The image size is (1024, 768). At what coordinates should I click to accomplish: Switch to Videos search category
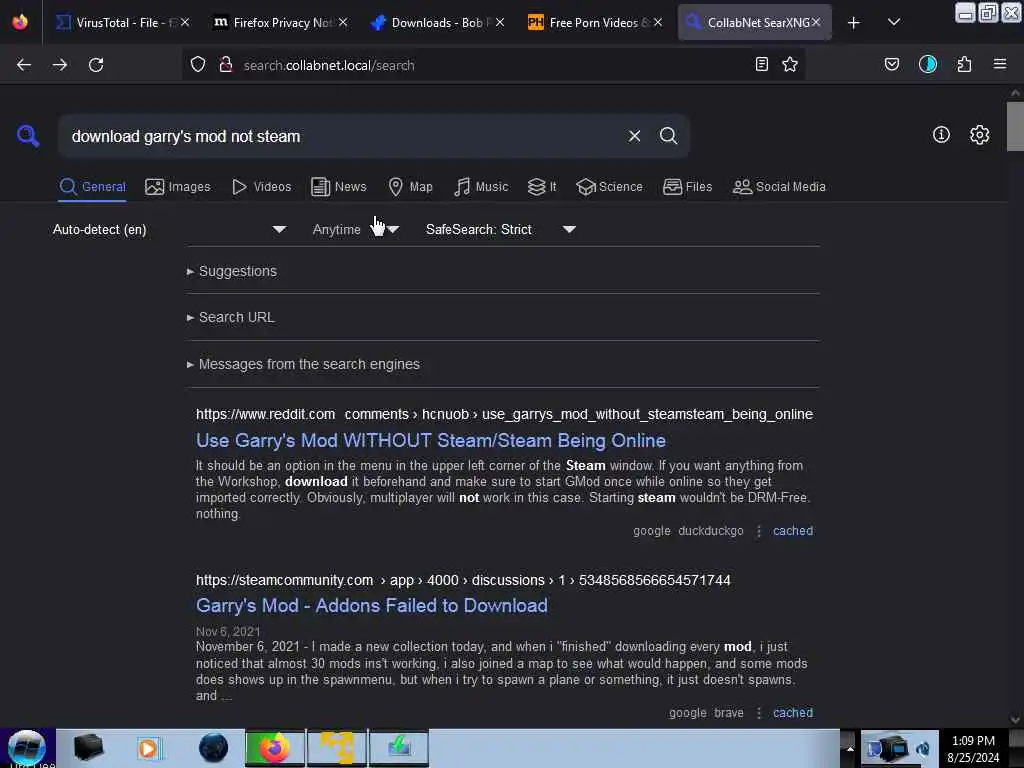(x=262, y=187)
